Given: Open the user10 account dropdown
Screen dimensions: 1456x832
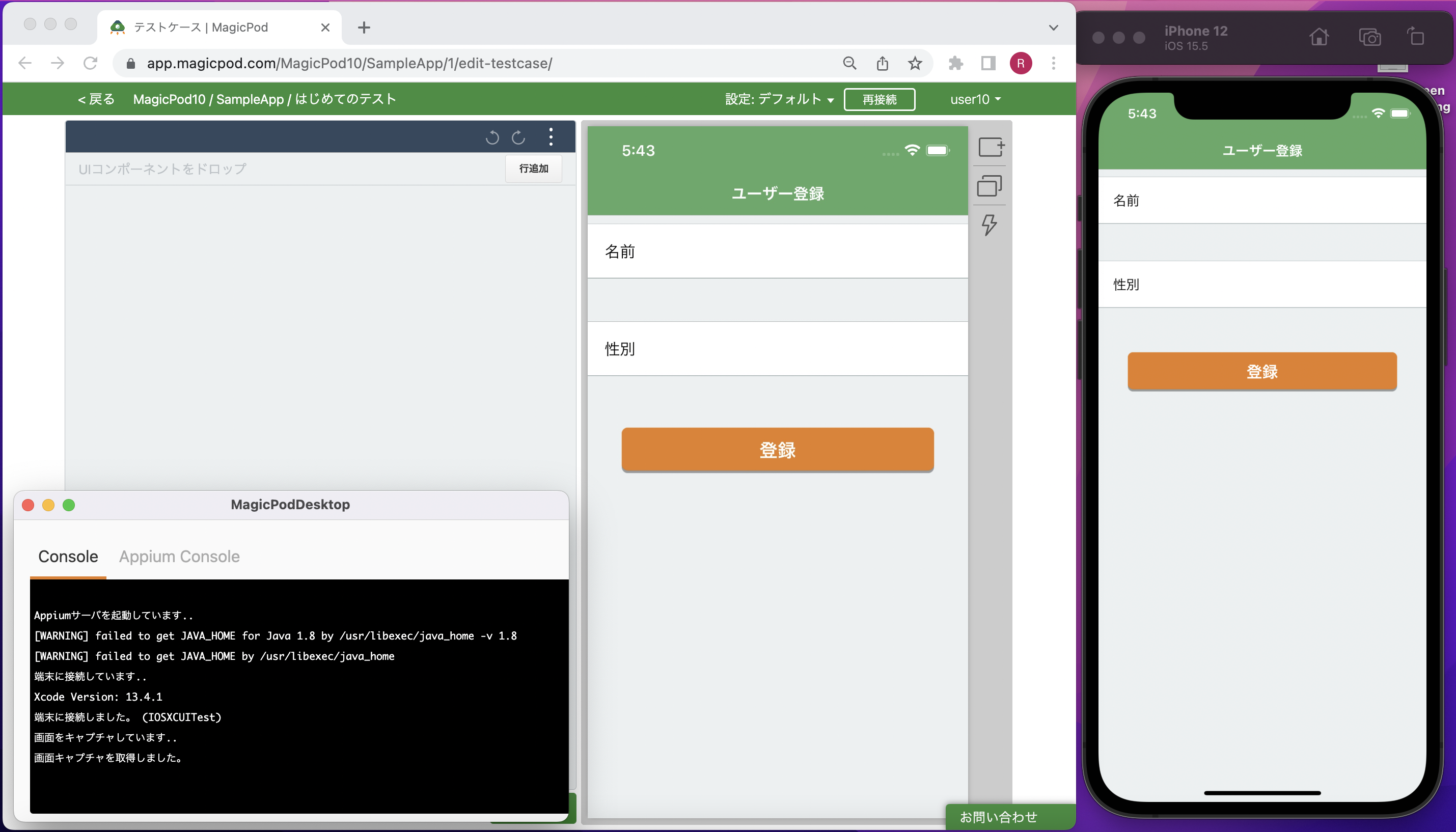Looking at the screenshot, I should click(x=975, y=99).
